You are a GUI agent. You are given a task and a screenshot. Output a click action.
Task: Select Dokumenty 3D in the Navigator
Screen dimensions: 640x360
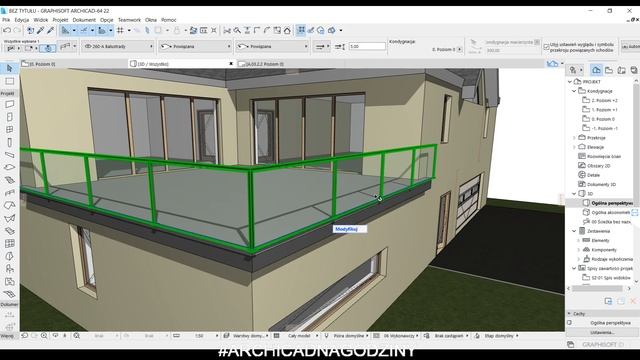click(597, 184)
